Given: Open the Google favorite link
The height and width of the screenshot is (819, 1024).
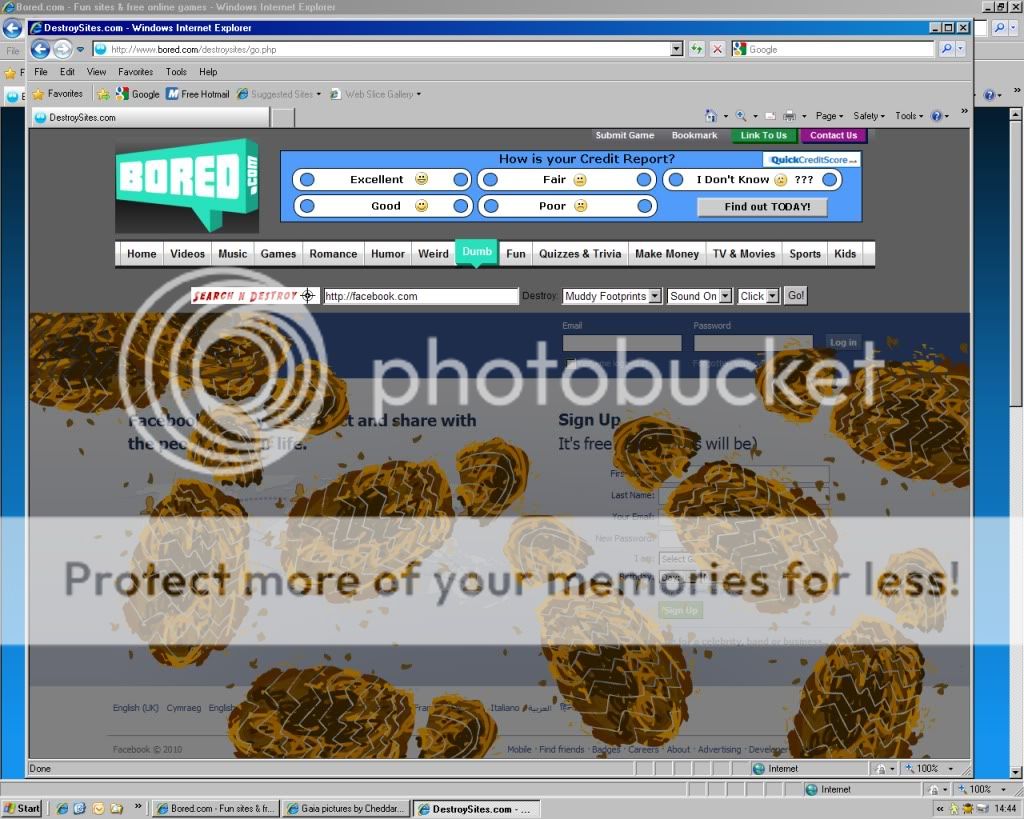Looking at the screenshot, I should (138, 94).
